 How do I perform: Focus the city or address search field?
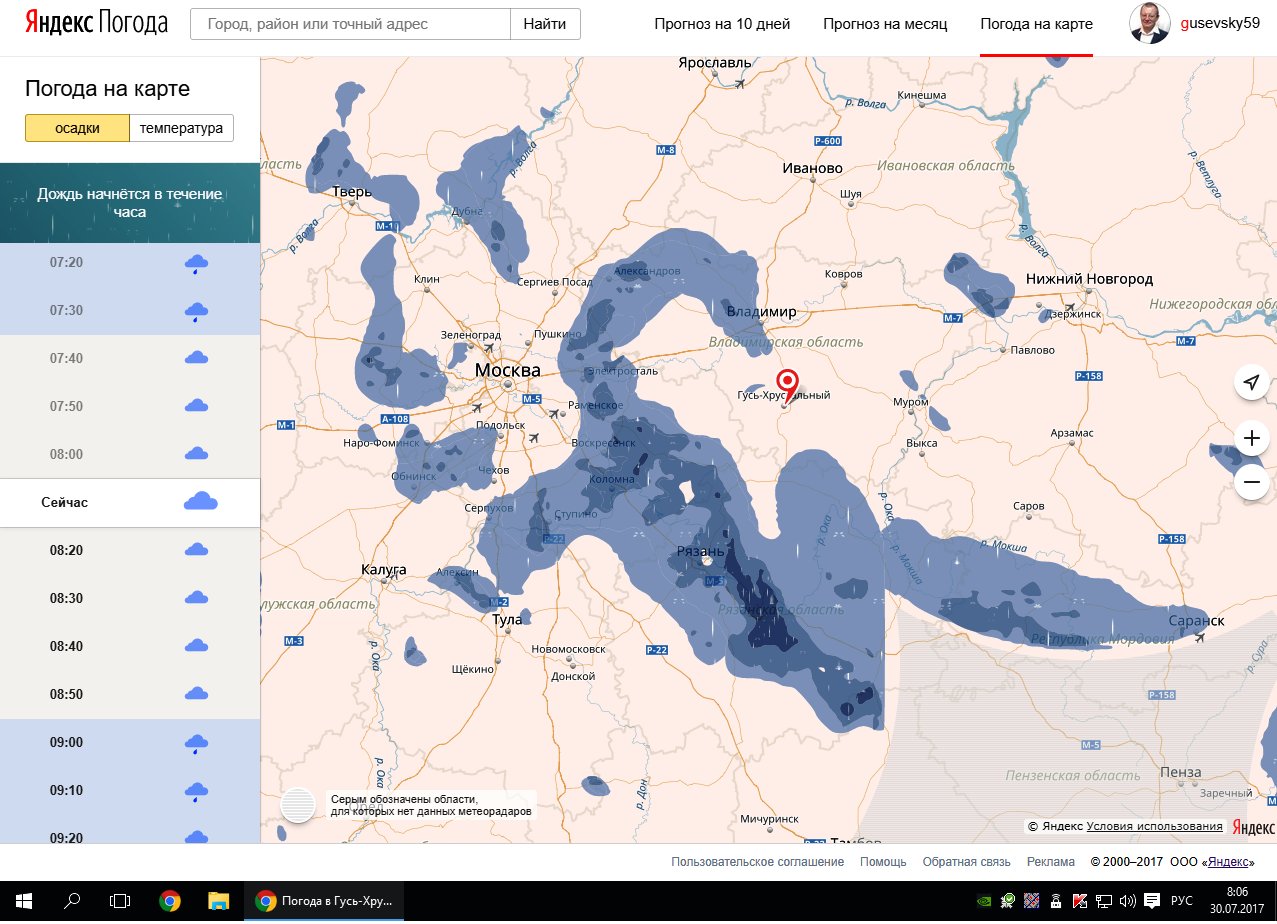point(350,24)
